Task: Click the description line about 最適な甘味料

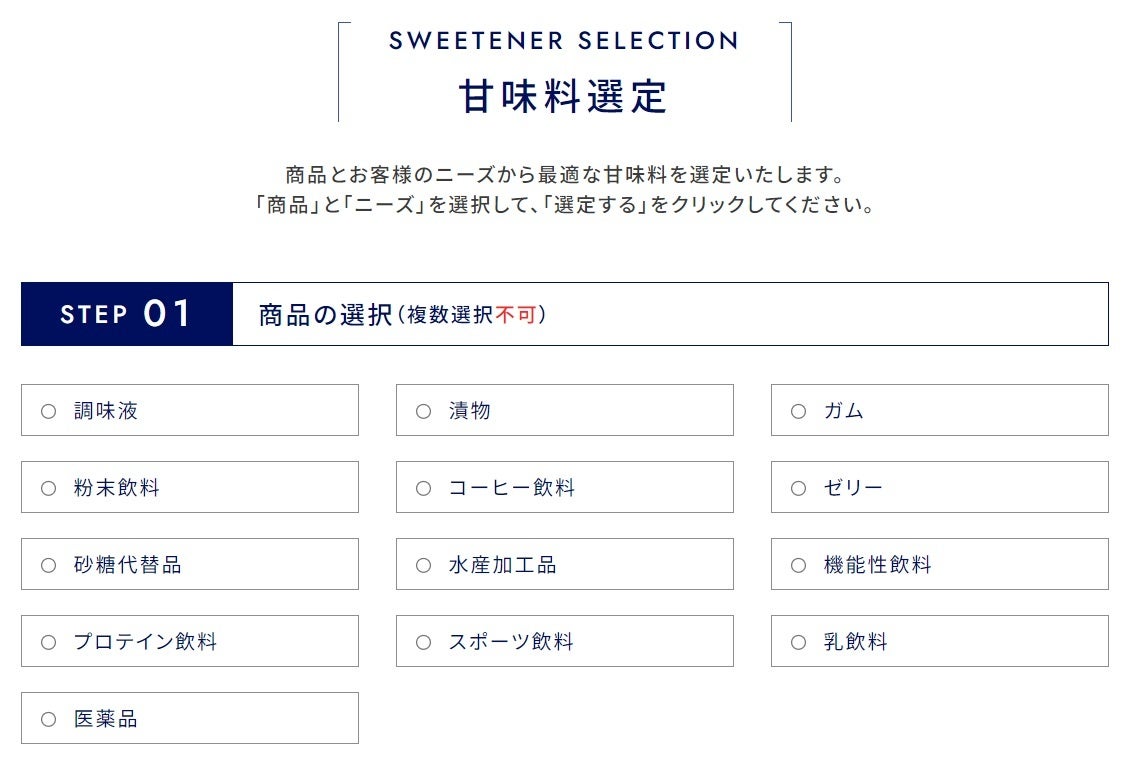Action: [564, 175]
